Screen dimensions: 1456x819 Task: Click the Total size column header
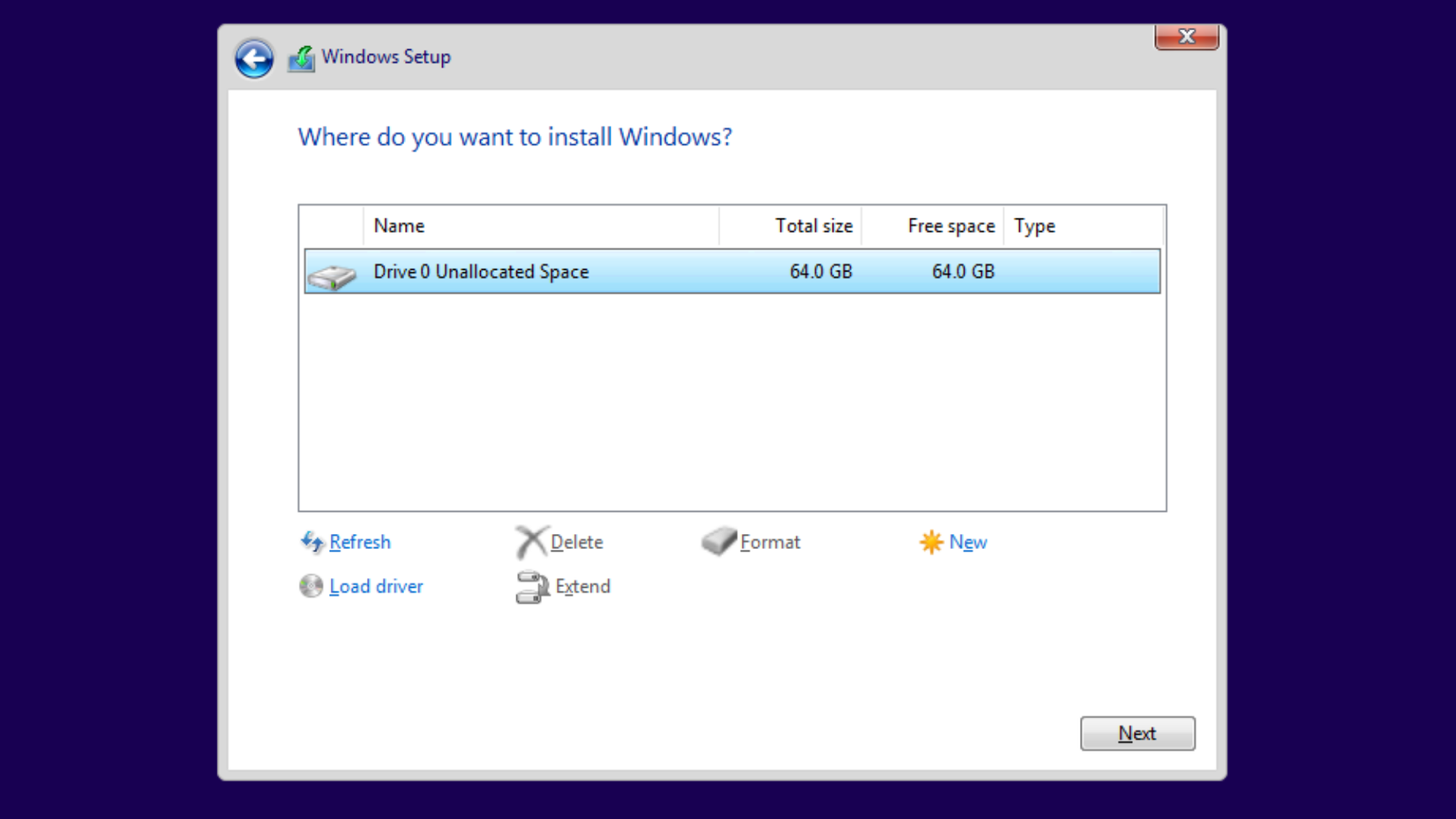coord(813,226)
